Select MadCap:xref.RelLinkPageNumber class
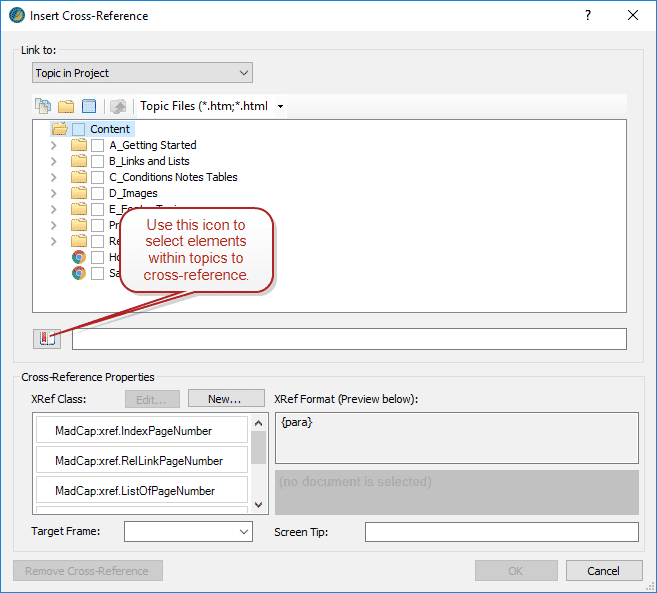This screenshot has height=593, width=657. coord(142,460)
